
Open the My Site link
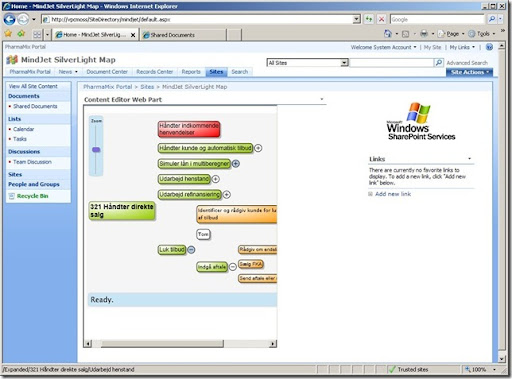click(433, 47)
